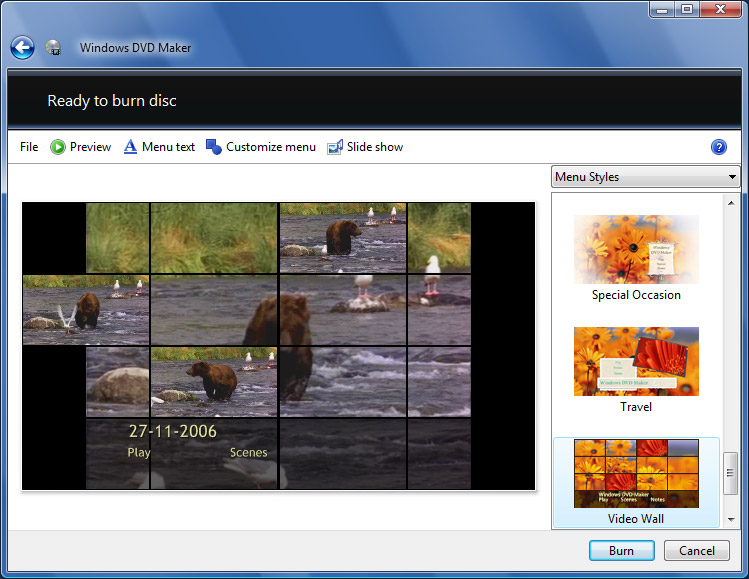The height and width of the screenshot is (579, 749).
Task: Click the blue back arrow button
Action: [x=22, y=47]
